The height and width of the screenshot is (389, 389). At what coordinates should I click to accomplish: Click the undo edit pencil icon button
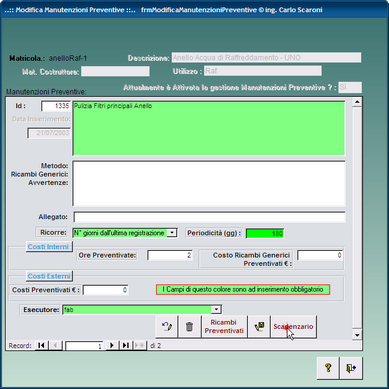[x=167, y=327]
